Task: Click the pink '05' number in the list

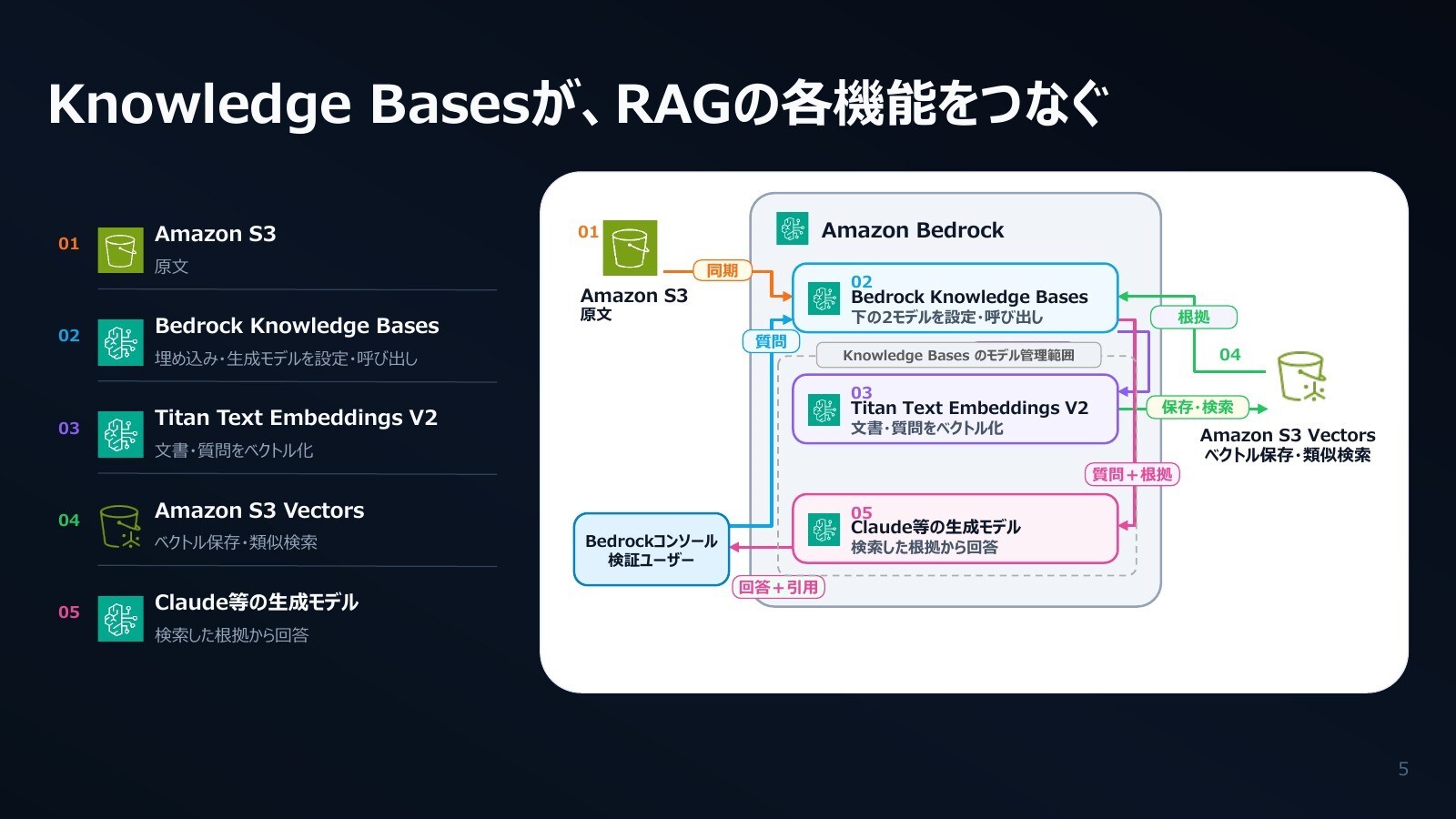Action: pyautogui.click(x=69, y=612)
